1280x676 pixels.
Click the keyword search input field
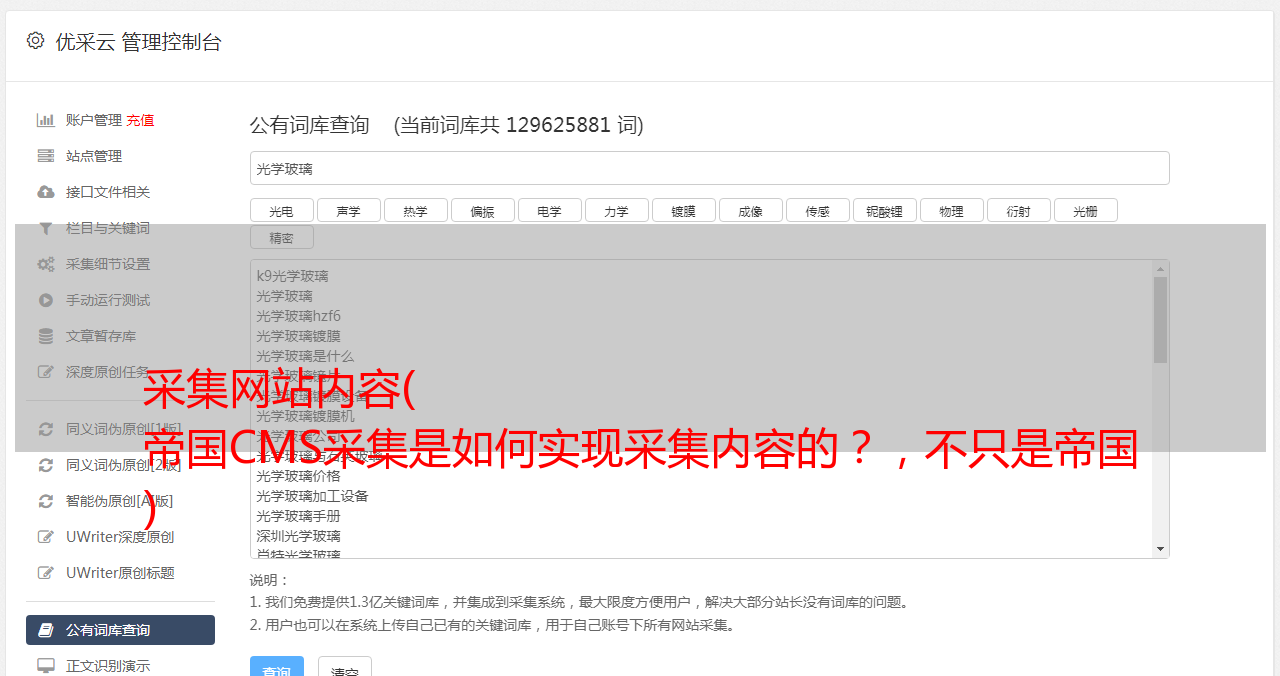coord(709,168)
